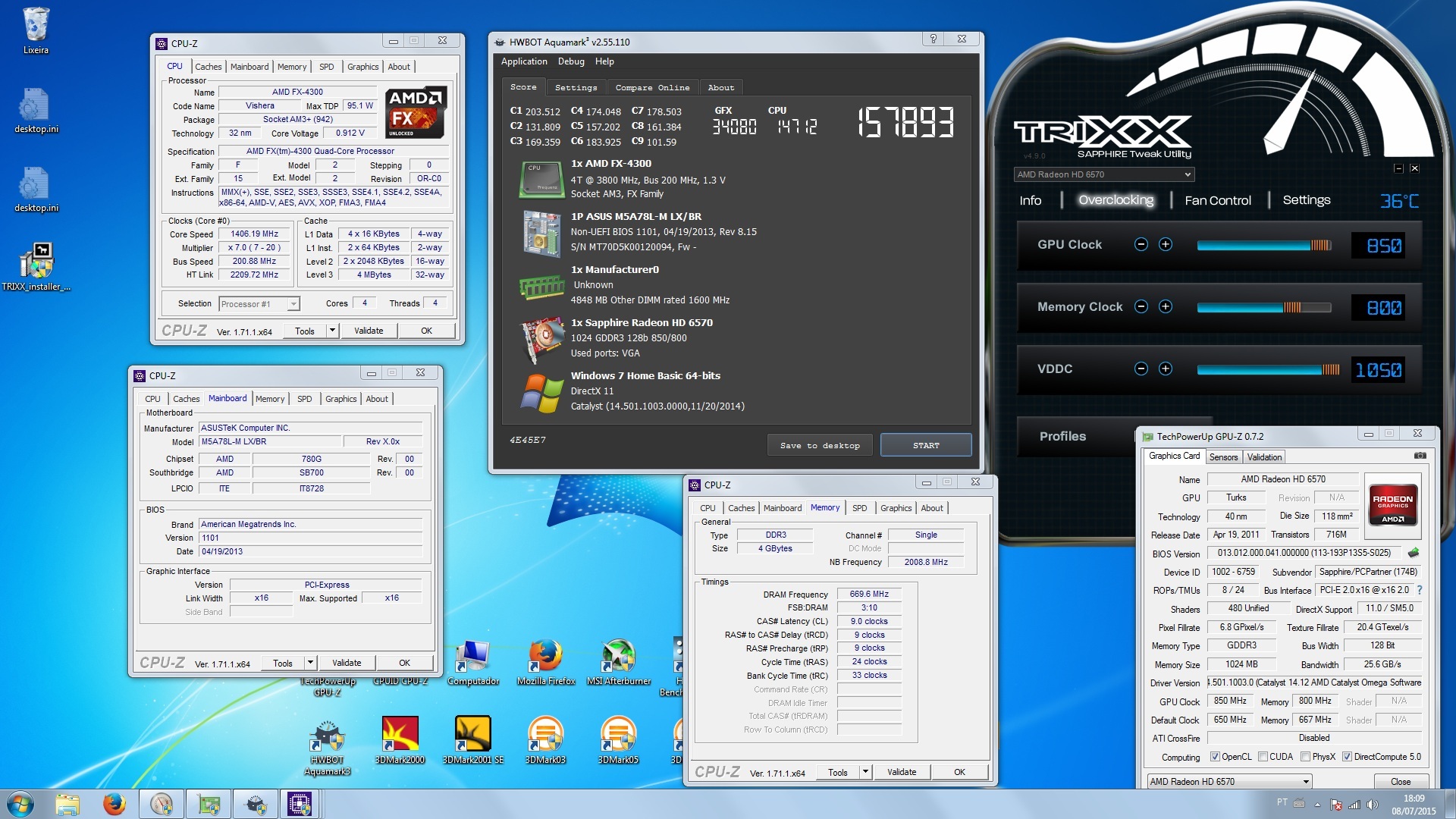Adjust the Memory Clock slider in TRIXX
Viewport: 1456px width, 819px height.
click(1264, 307)
